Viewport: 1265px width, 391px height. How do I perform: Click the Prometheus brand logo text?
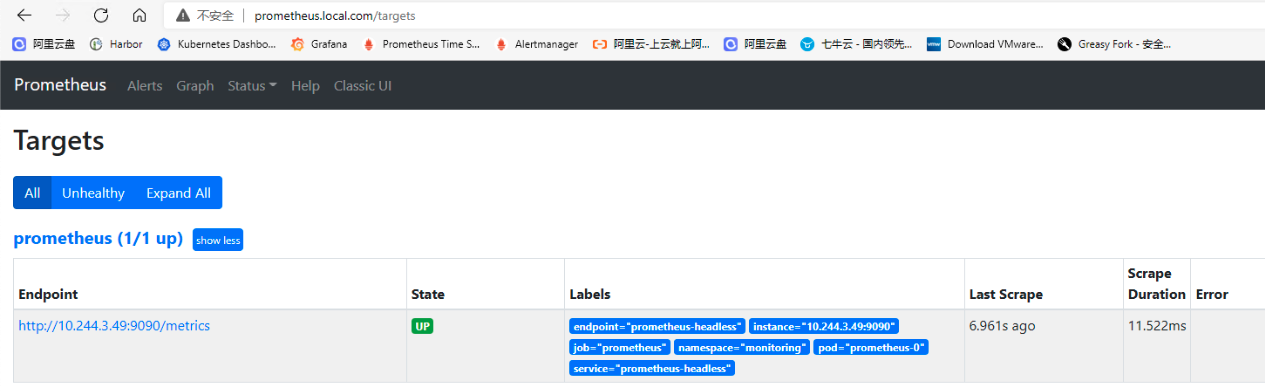pos(60,85)
